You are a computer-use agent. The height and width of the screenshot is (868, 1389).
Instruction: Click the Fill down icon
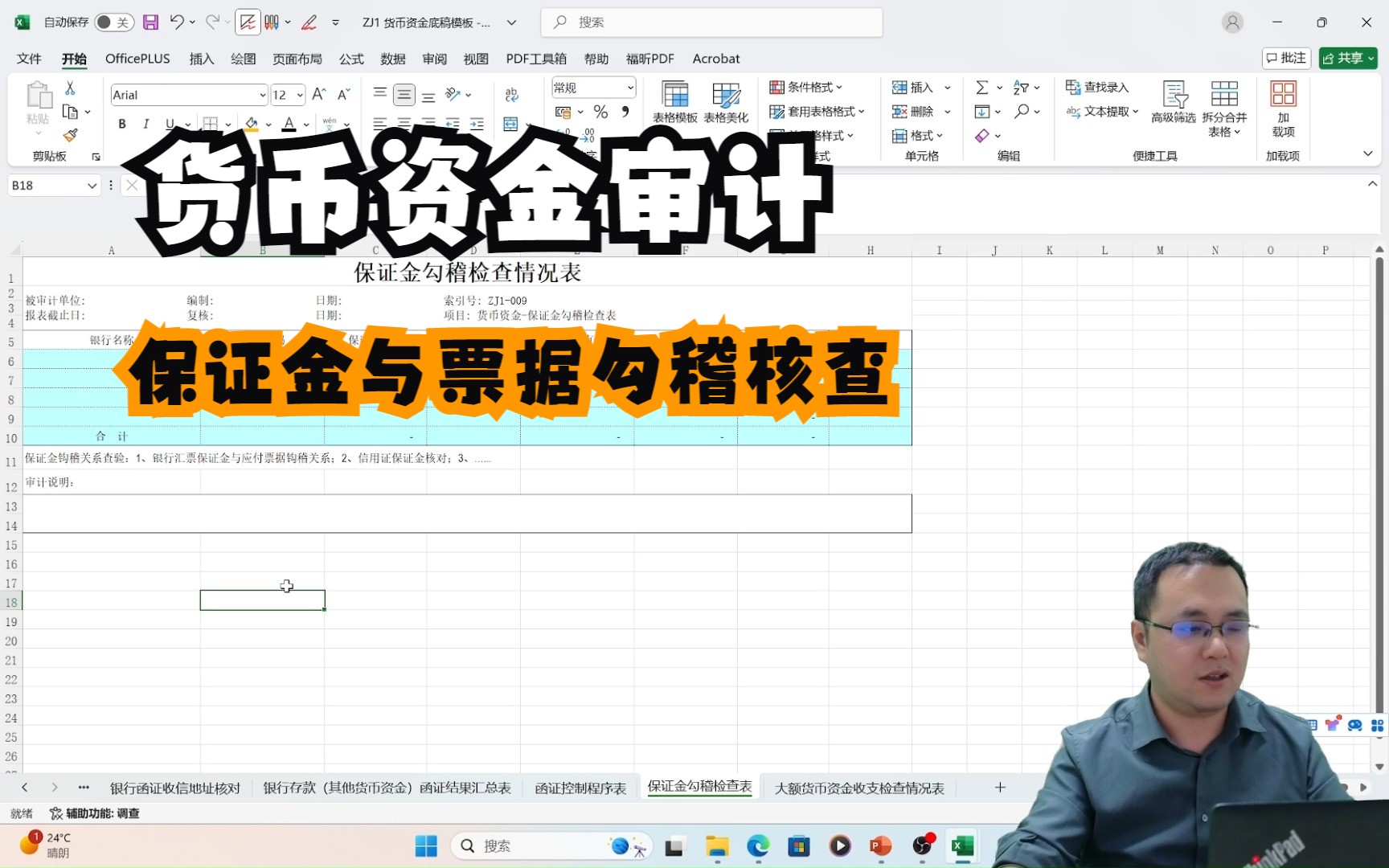click(x=982, y=112)
